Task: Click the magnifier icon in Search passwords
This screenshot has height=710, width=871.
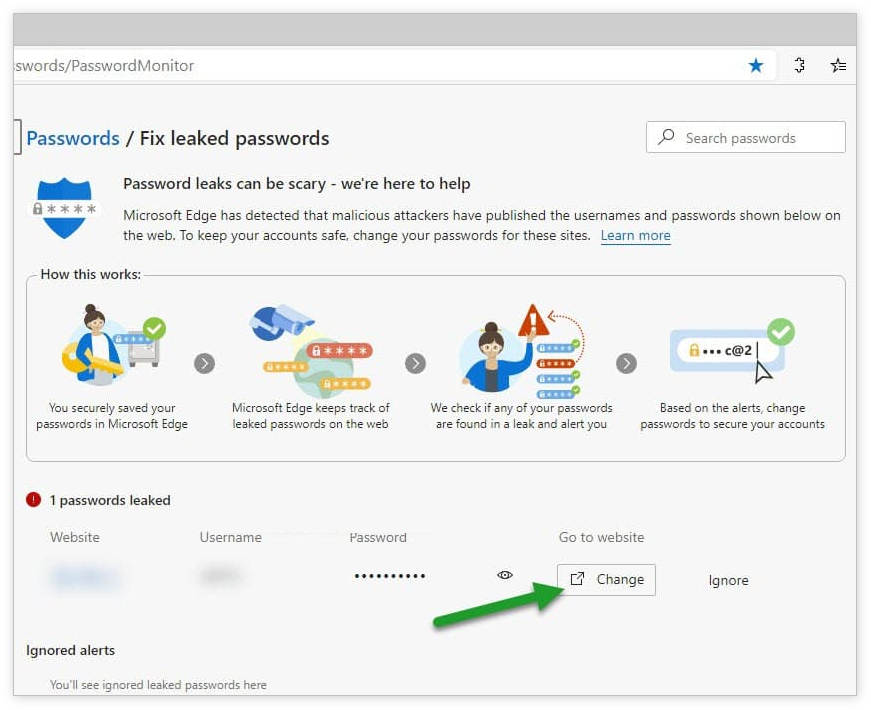Action: point(666,138)
